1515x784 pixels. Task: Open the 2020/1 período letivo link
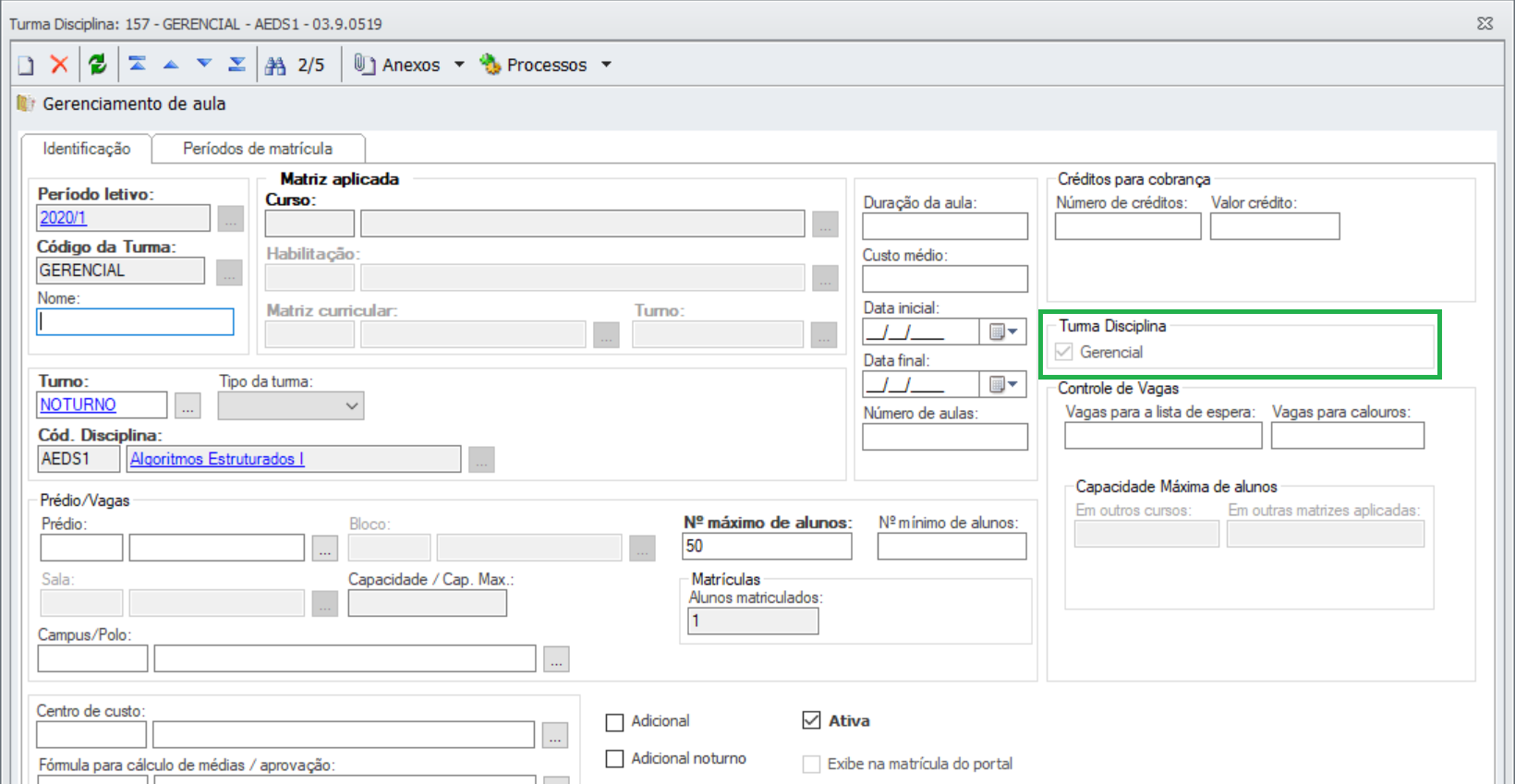pyautogui.click(x=63, y=218)
